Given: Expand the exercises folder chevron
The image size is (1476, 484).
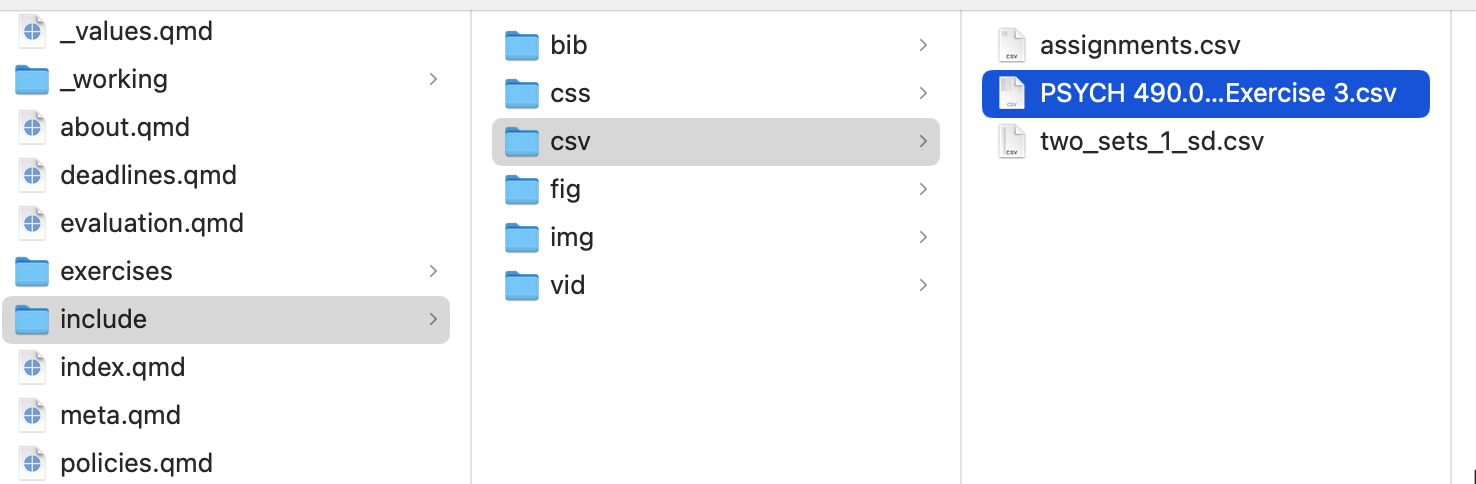Looking at the screenshot, I should pos(433,271).
